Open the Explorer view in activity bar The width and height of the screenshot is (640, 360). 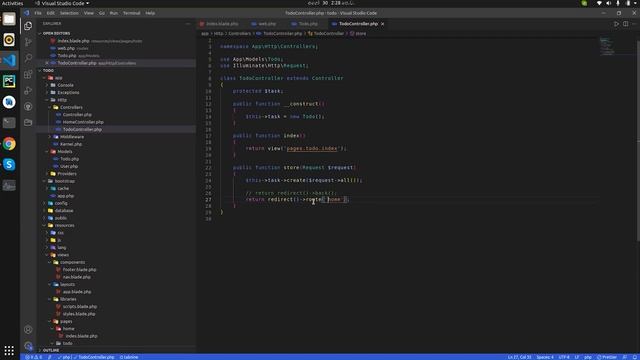(x=28, y=26)
